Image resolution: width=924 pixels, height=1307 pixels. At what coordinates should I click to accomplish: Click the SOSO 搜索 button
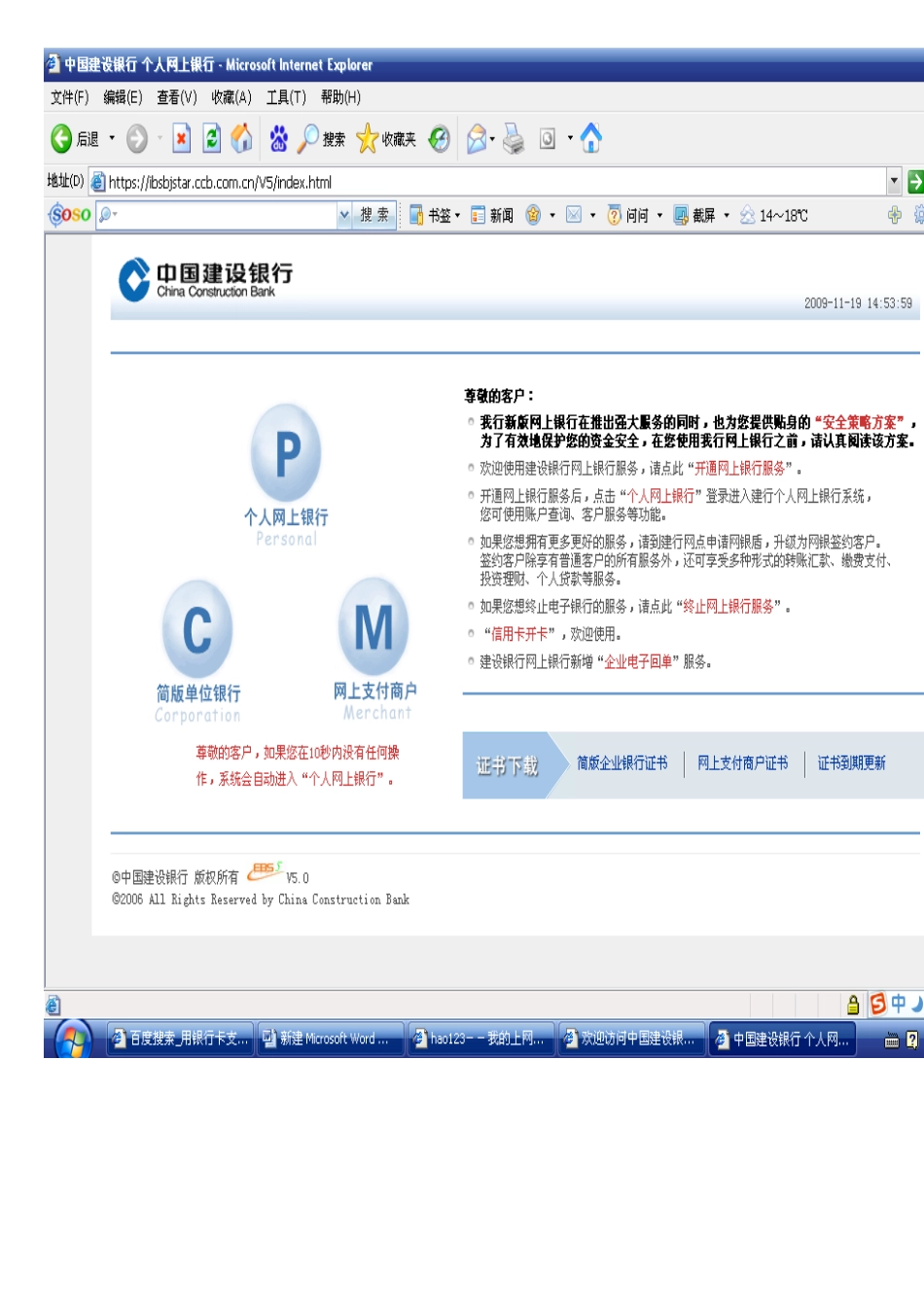click(x=373, y=215)
